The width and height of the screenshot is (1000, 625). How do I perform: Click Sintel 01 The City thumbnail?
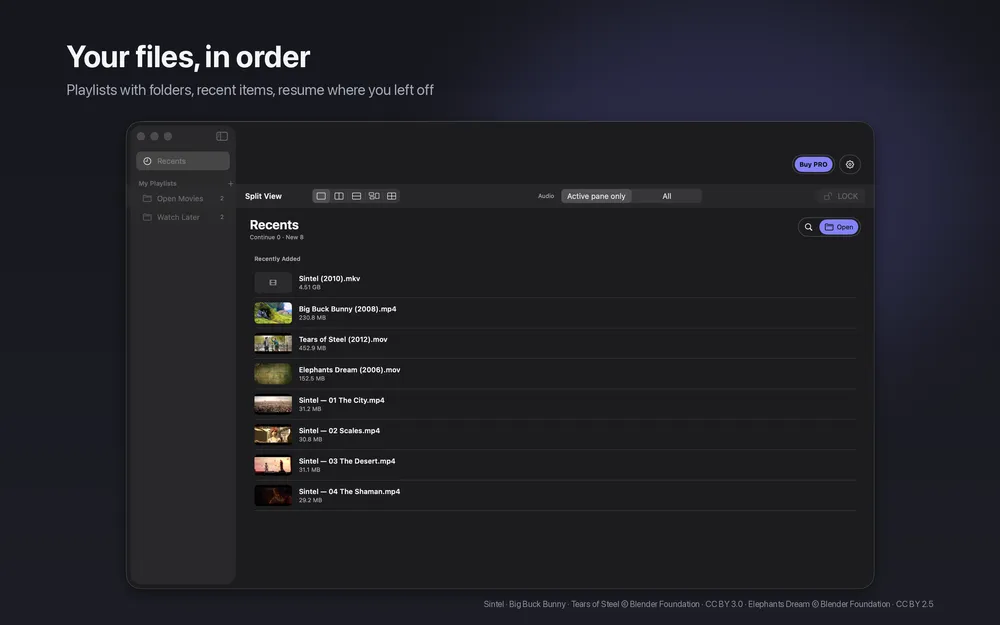(x=273, y=404)
